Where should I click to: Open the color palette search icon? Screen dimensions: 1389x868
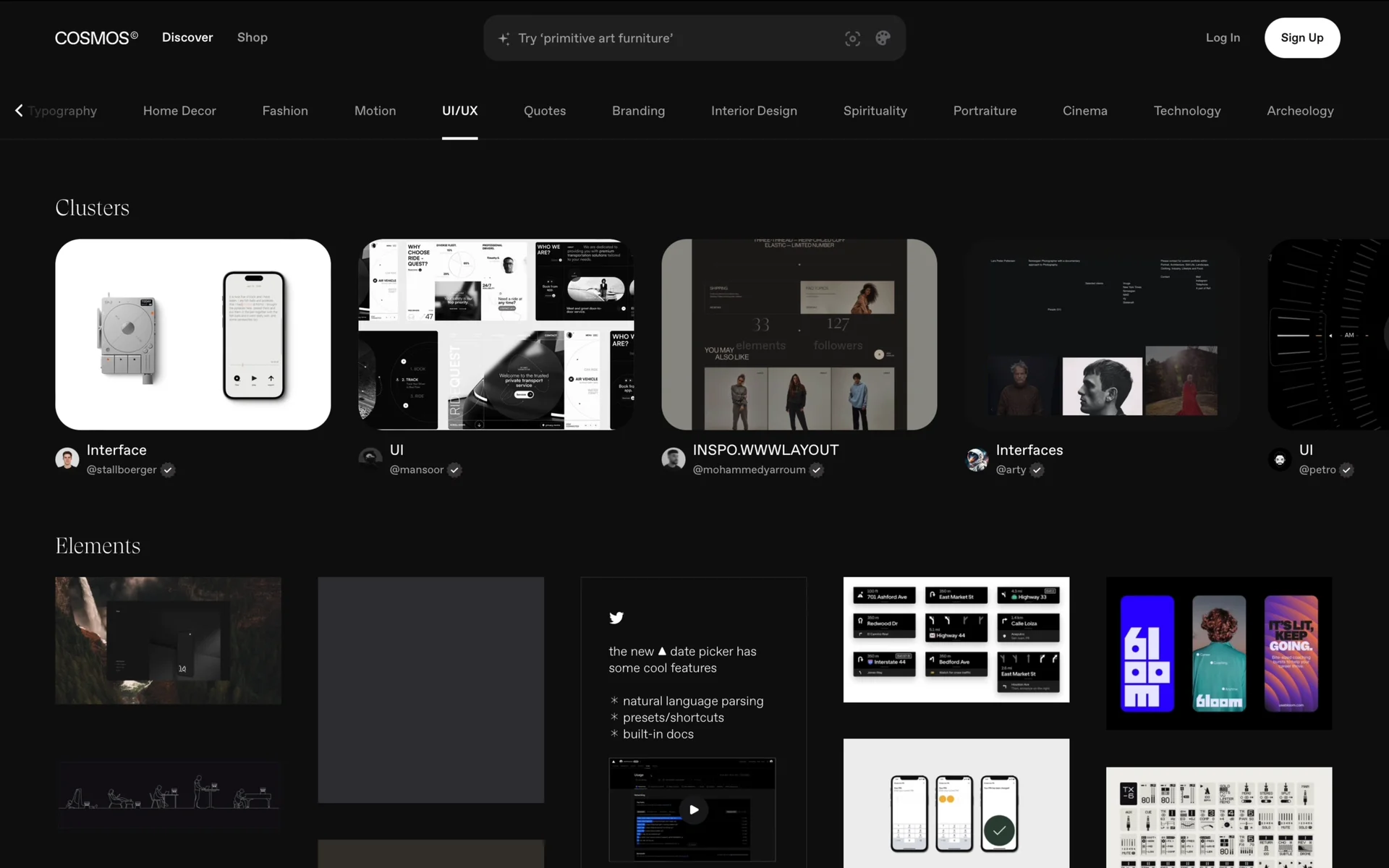pyautogui.click(x=883, y=38)
